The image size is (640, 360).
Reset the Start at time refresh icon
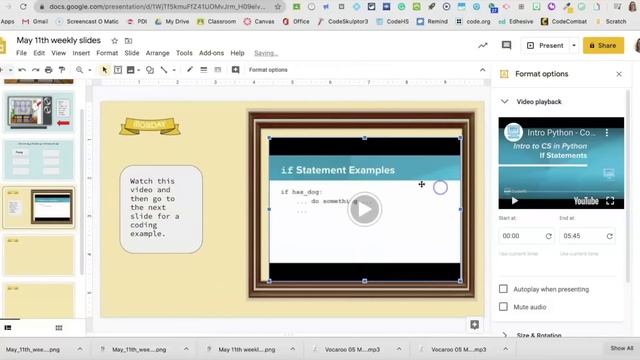pos(549,236)
